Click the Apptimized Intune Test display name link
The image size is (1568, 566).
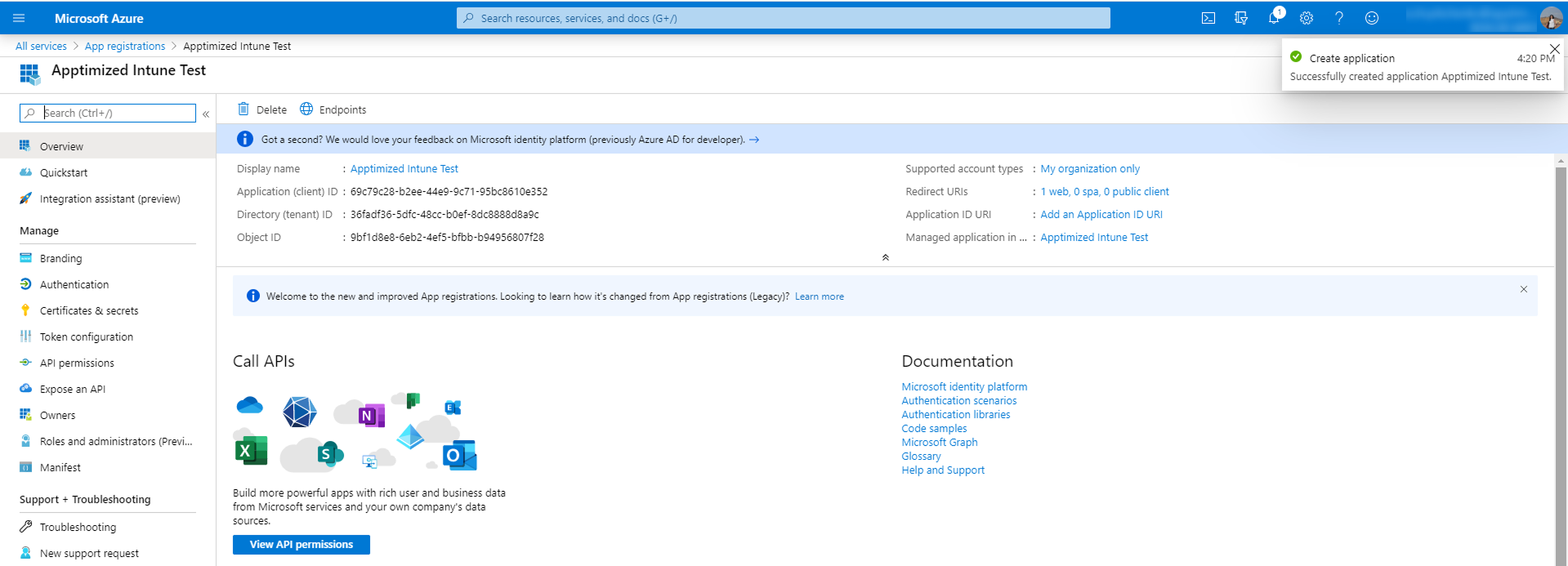pyautogui.click(x=404, y=168)
